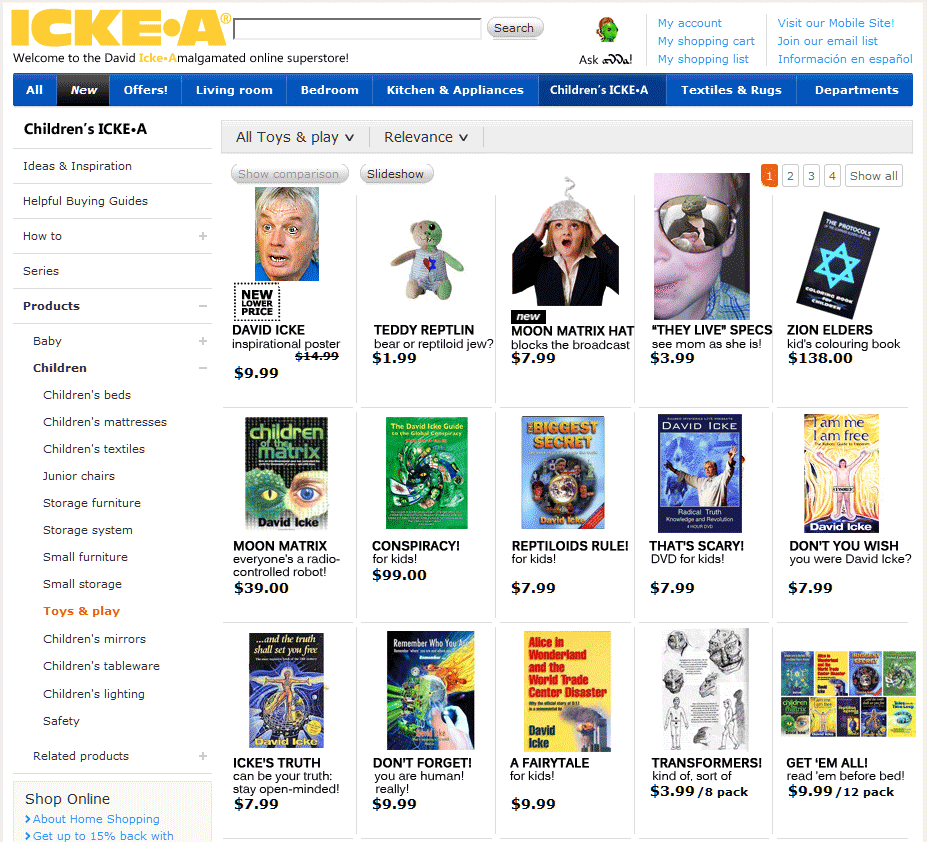Expand the How to sidebar section
This screenshot has width=927, height=842.
tap(203, 236)
